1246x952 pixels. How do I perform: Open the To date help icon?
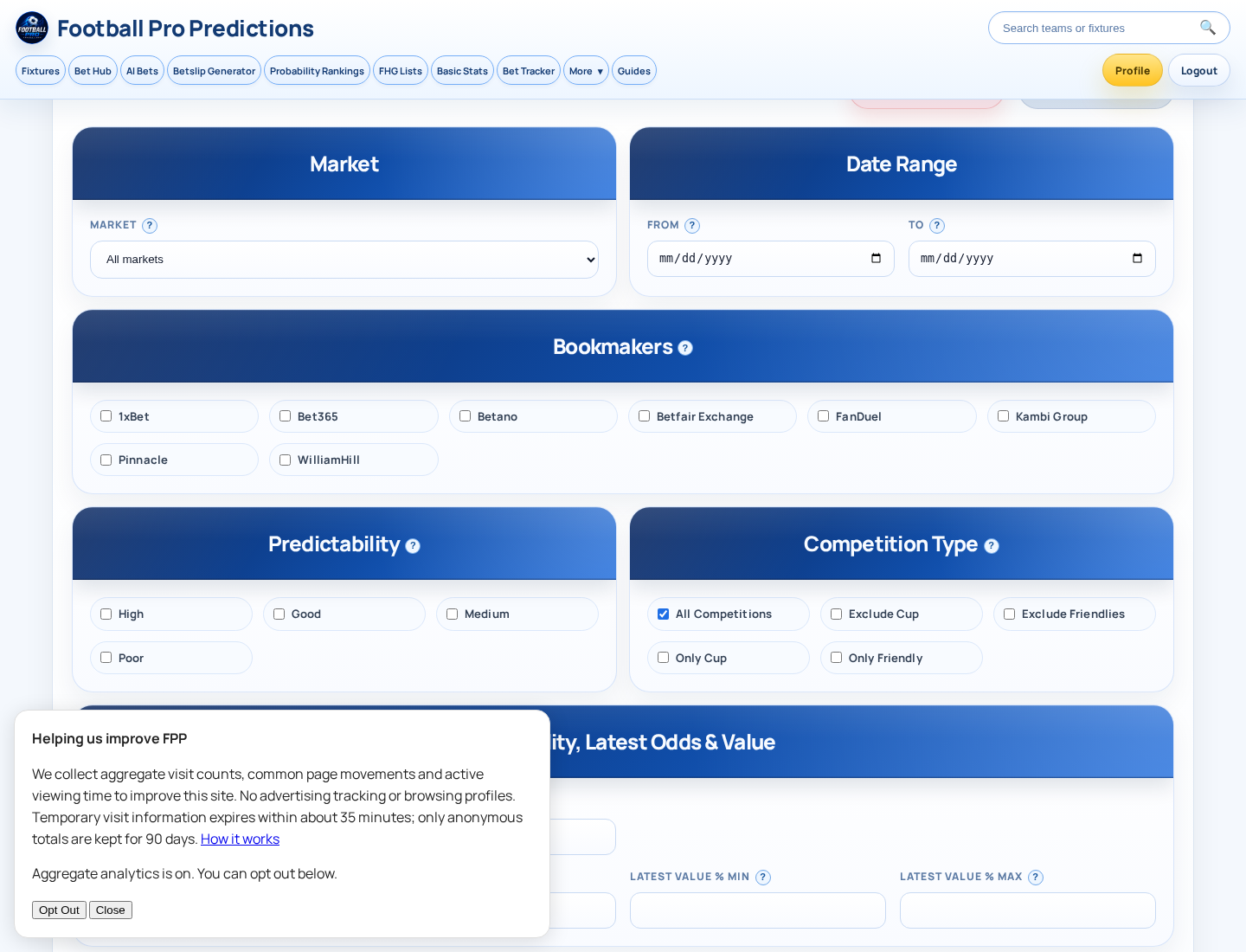[937, 226]
